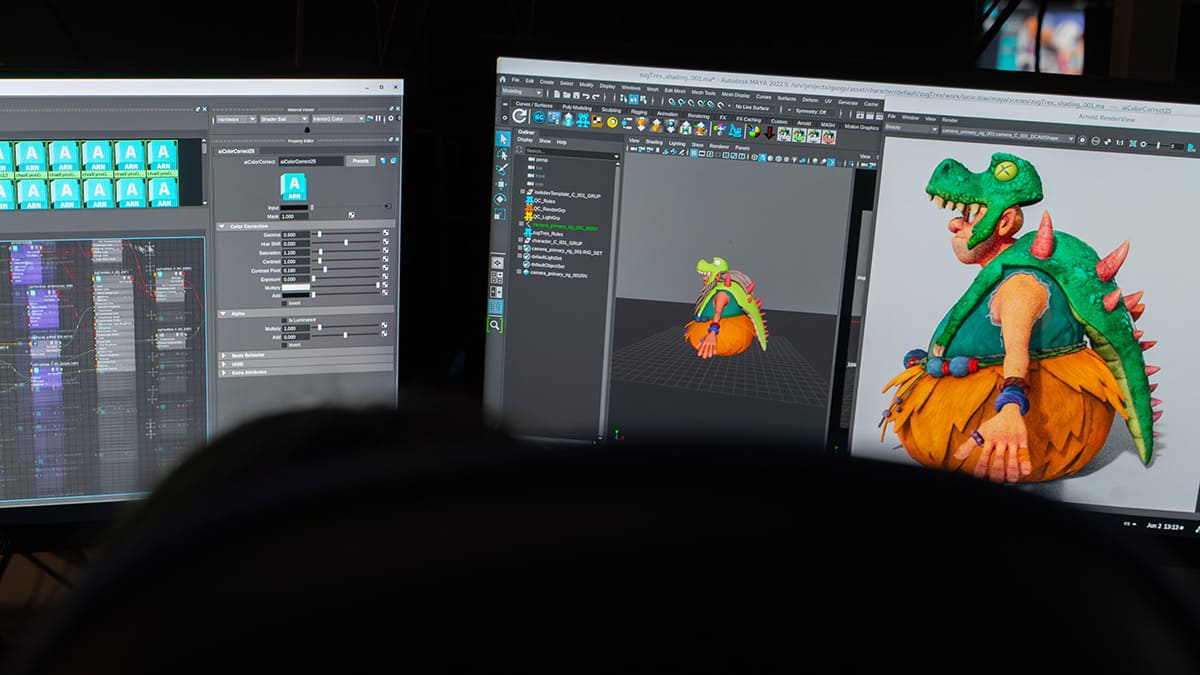Open the Hardware renderer dropdown in Material Viewer
This screenshot has width=1200, height=675.
[235, 118]
